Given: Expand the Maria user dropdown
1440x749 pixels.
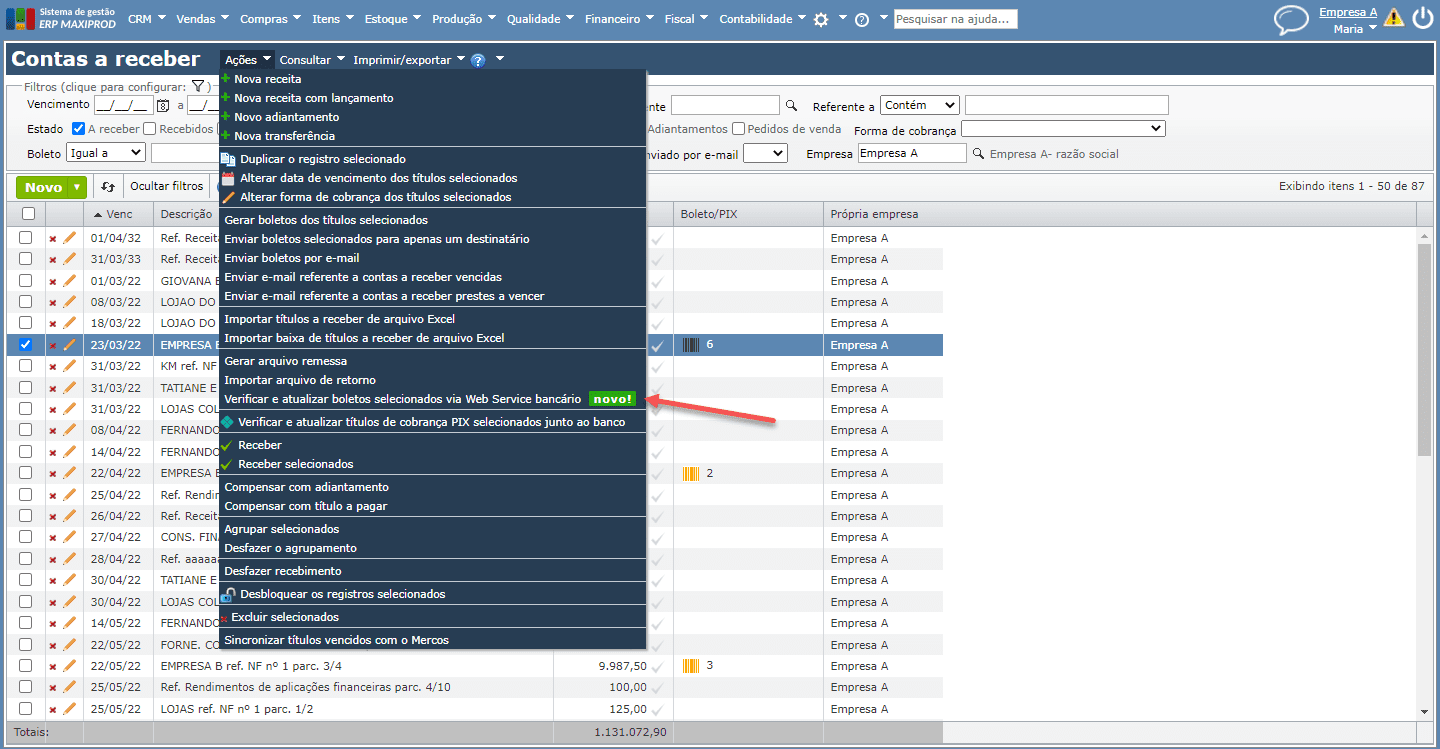Looking at the screenshot, I should (x=1355, y=29).
